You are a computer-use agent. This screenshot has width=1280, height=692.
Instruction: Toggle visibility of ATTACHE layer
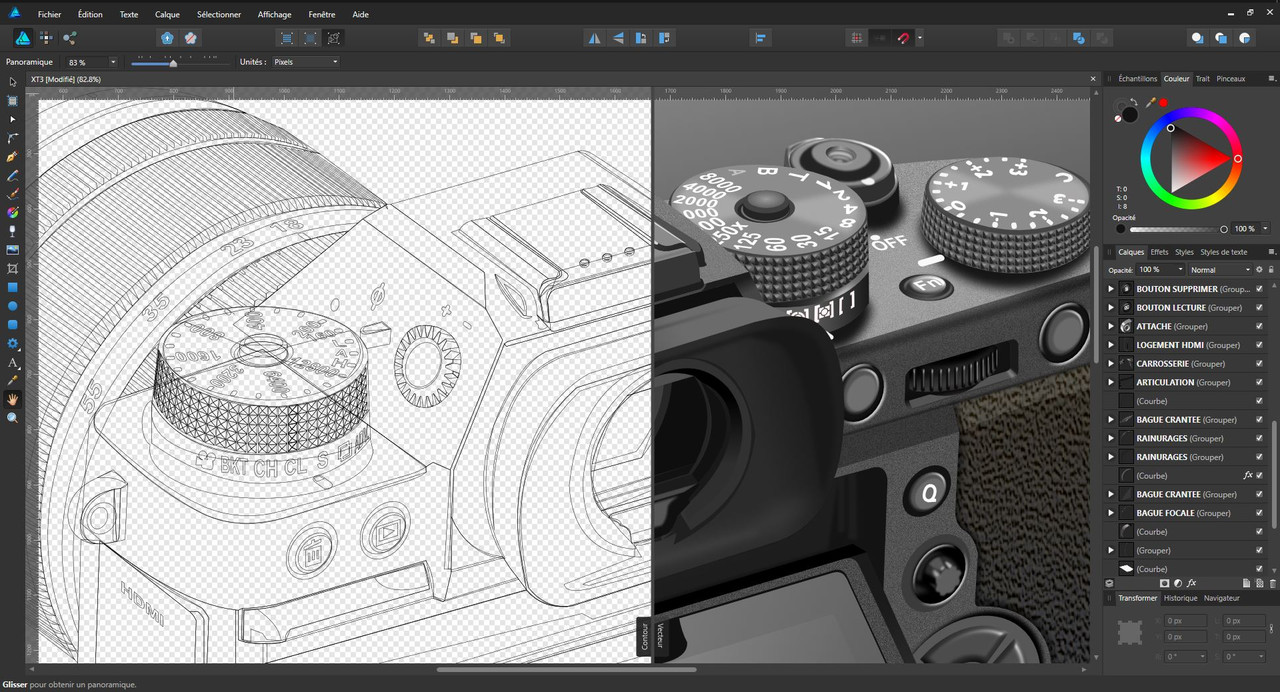tap(1259, 326)
